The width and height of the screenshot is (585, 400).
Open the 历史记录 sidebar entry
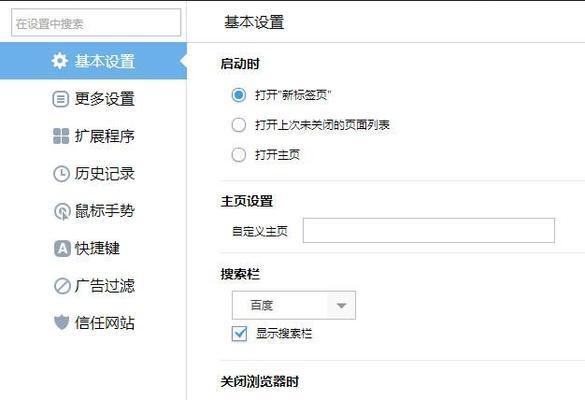pyautogui.click(x=93, y=174)
